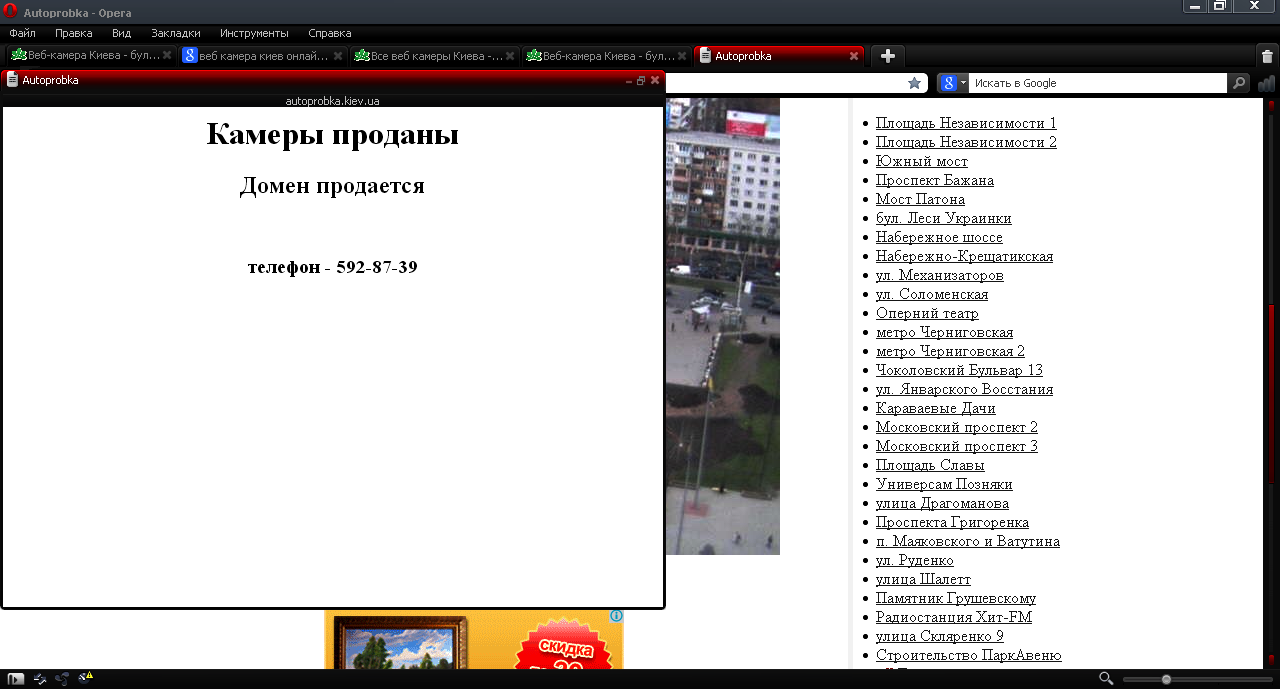The image size is (1280, 689).
Task: Click the Google search engine icon
Action: [949, 83]
